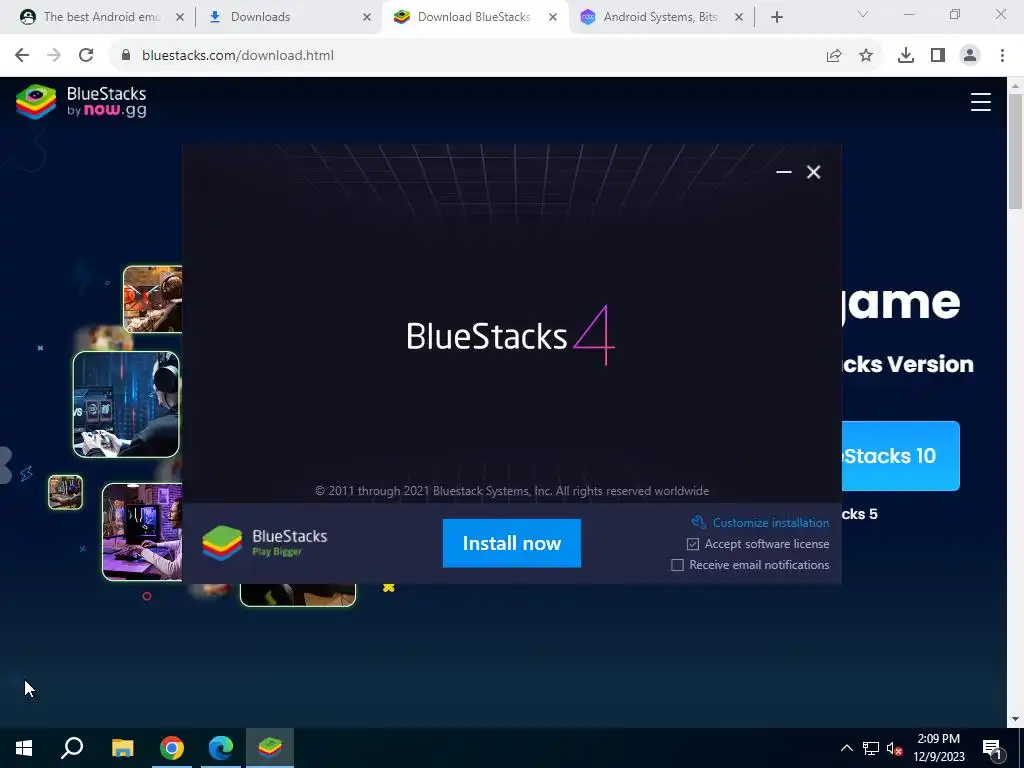This screenshot has width=1024, height=768.
Task: Go back in Chrome
Action: [22, 56]
